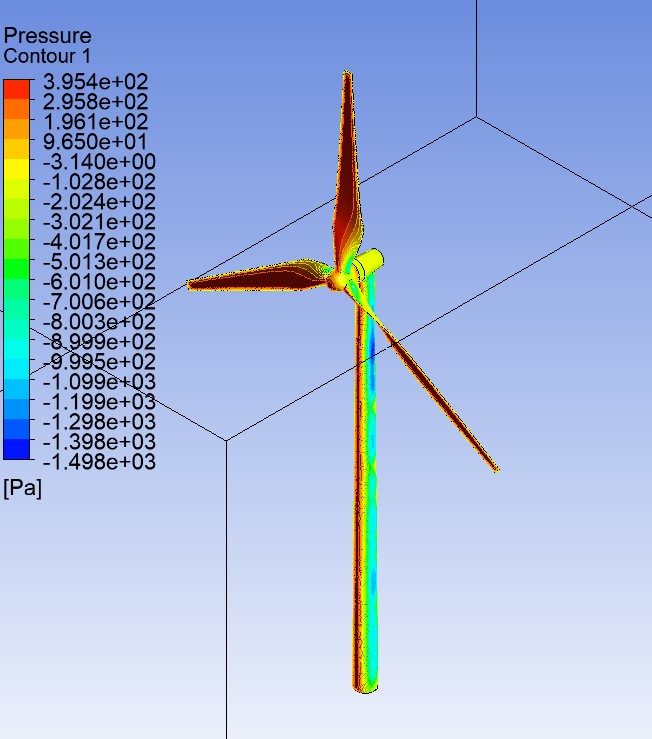Screen dimensions: 652x739
Task: Click the legend value -1.298e+03
Action: click(x=99, y=422)
